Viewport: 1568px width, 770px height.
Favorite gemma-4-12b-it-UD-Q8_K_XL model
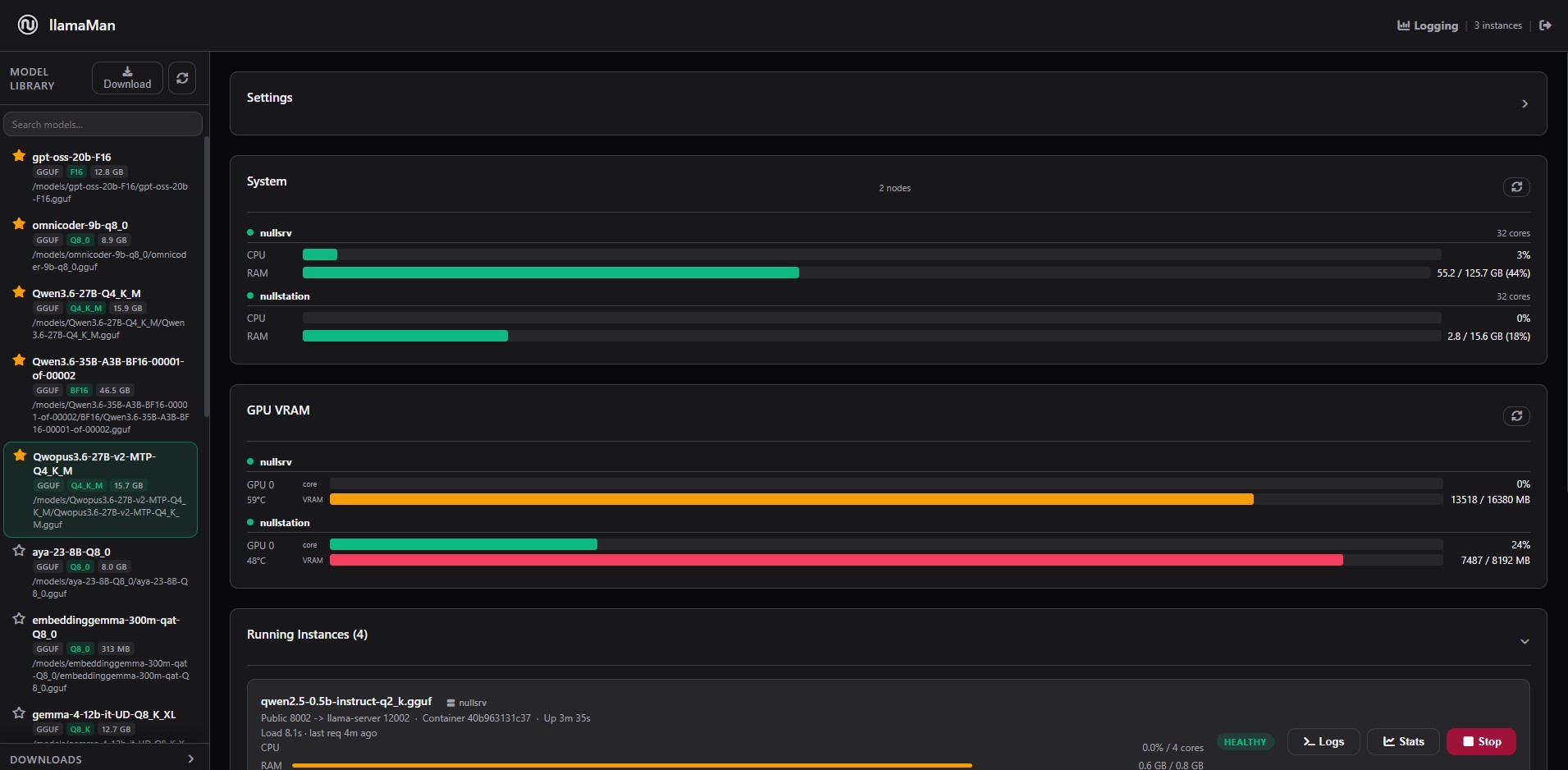pyautogui.click(x=19, y=713)
